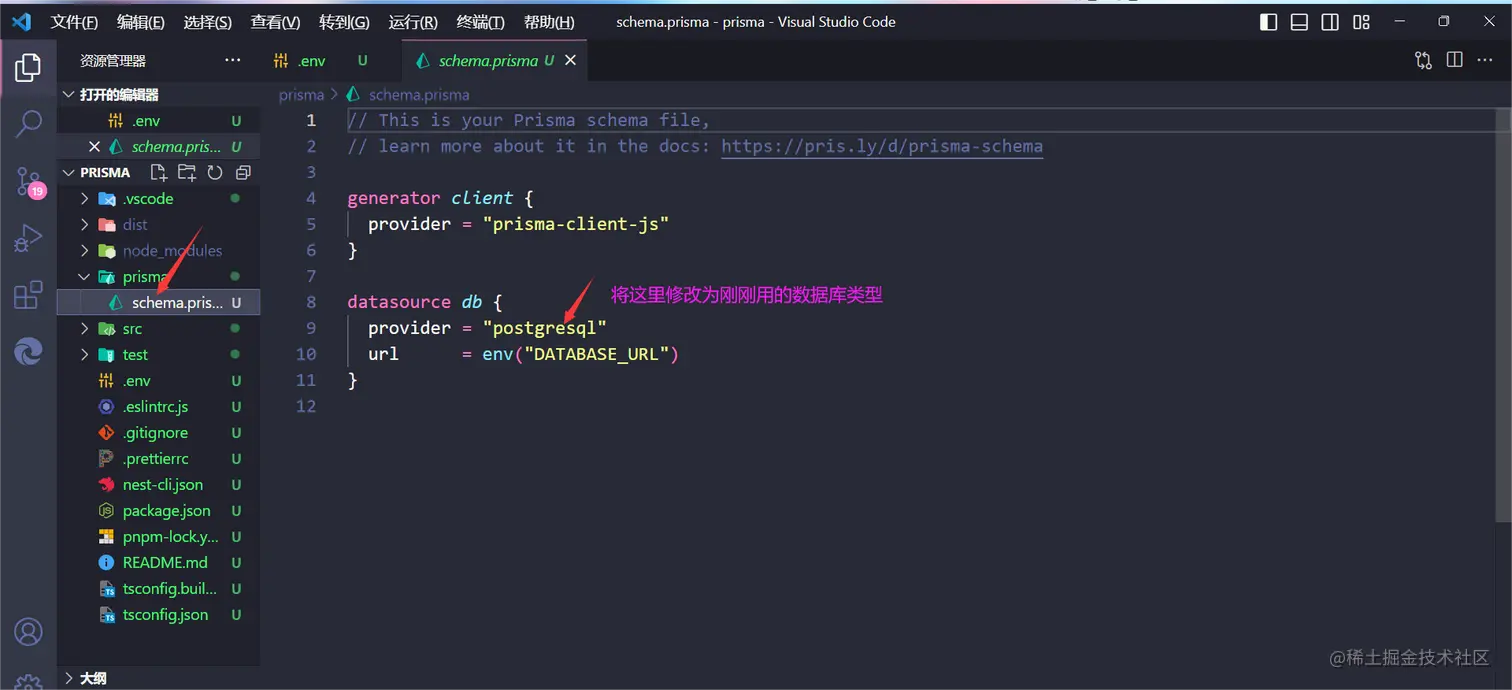
Task: Open the Search view in activity bar
Action: [28, 124]
